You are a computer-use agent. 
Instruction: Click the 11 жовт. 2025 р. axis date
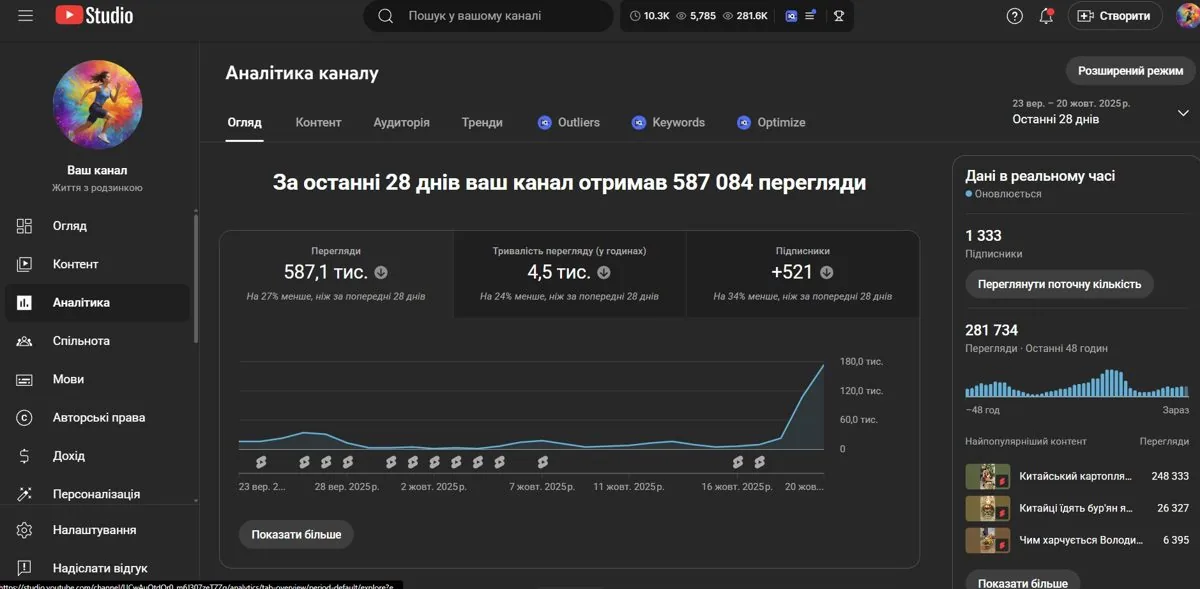(x=628, y=487)
